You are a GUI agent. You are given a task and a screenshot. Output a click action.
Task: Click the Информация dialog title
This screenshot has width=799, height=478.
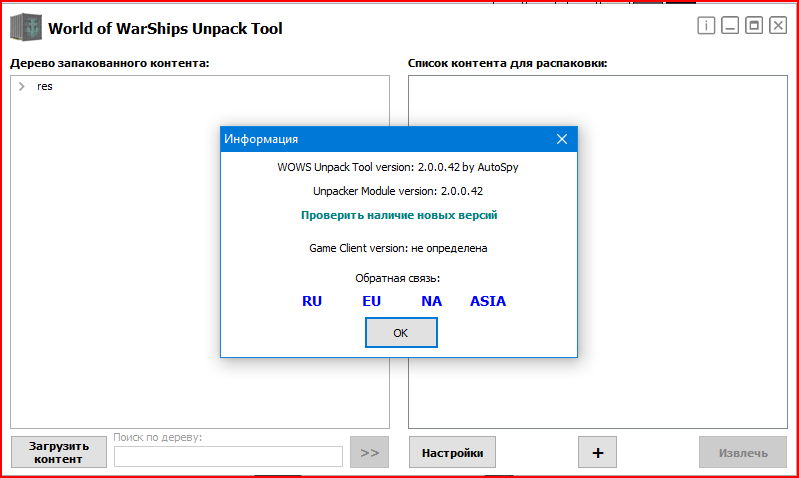[261, 139]
